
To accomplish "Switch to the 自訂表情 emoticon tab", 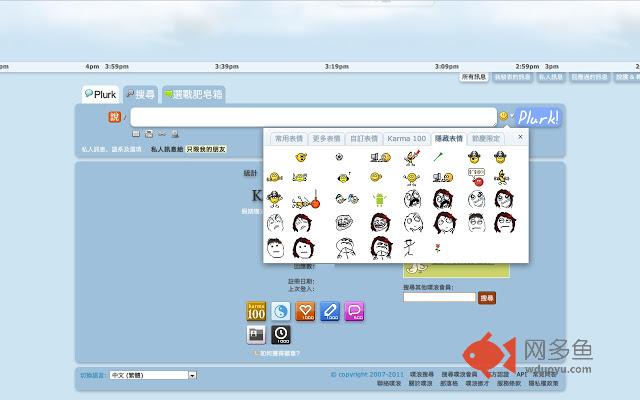I will [364, 139].
